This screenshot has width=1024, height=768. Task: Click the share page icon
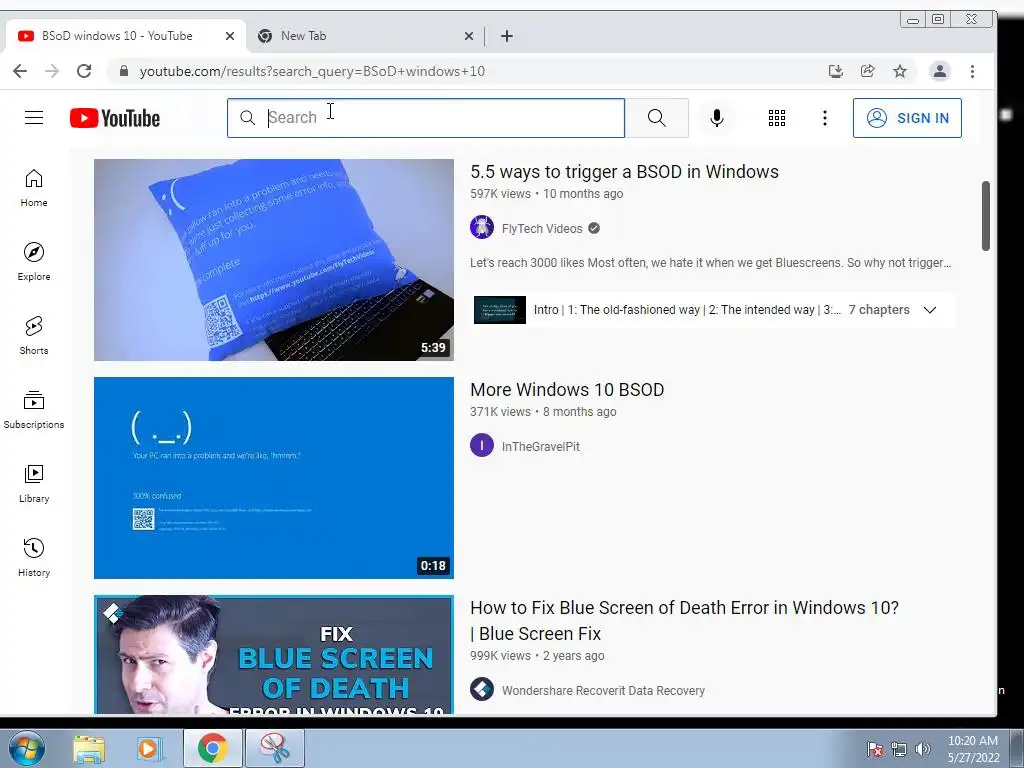pos(867,71)
